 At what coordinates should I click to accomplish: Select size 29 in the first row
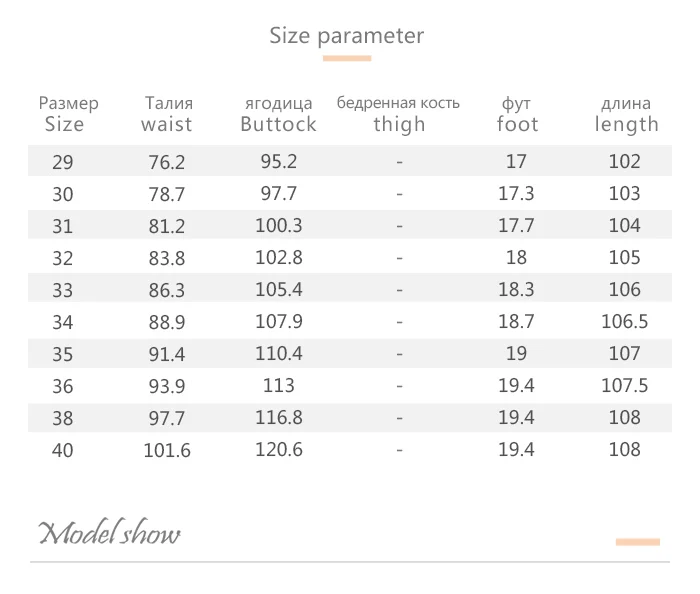(62, 162)
